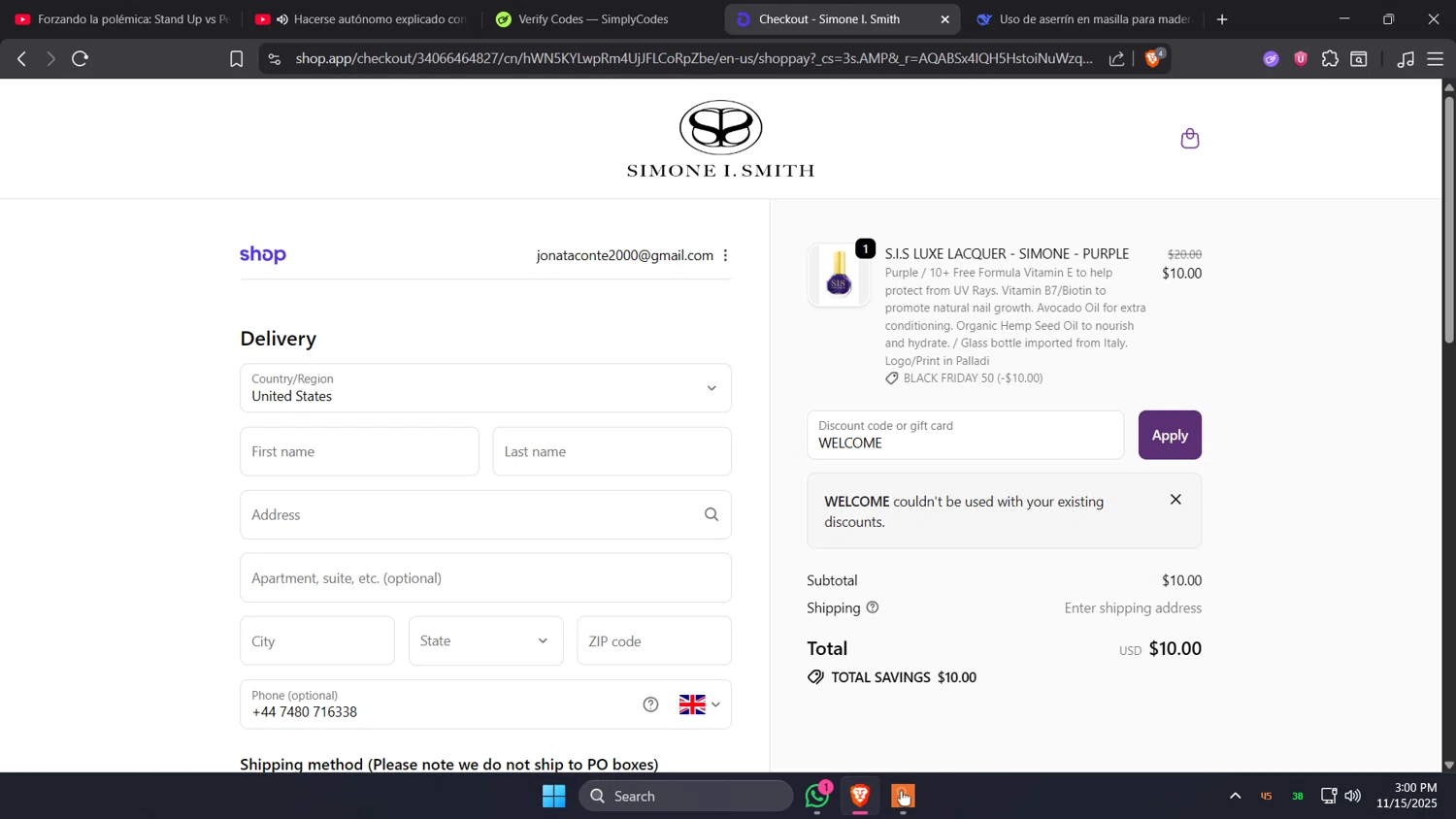Reload the checkout page

pos(81,59)
